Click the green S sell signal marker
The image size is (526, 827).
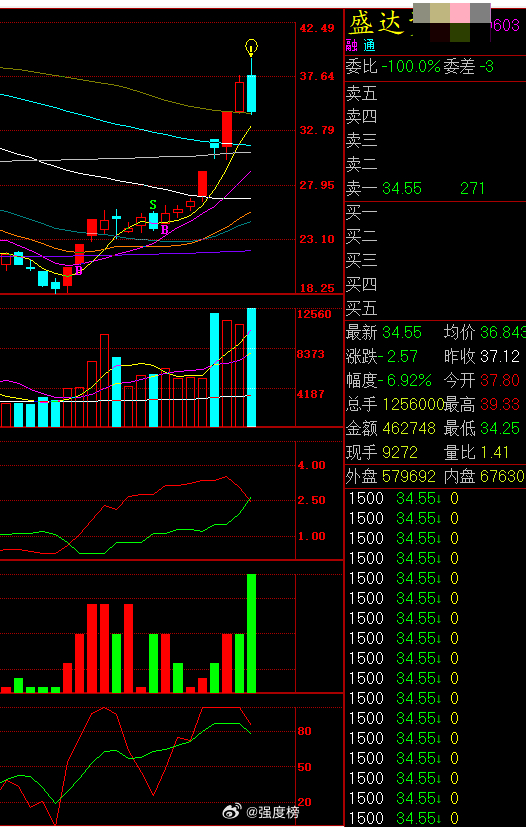[153, 204]
